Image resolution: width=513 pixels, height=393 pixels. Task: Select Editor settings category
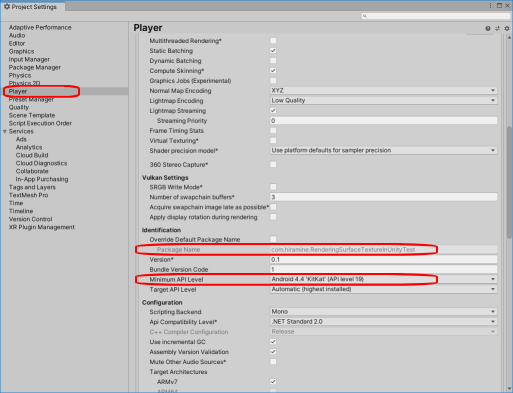tap(17, 43)
